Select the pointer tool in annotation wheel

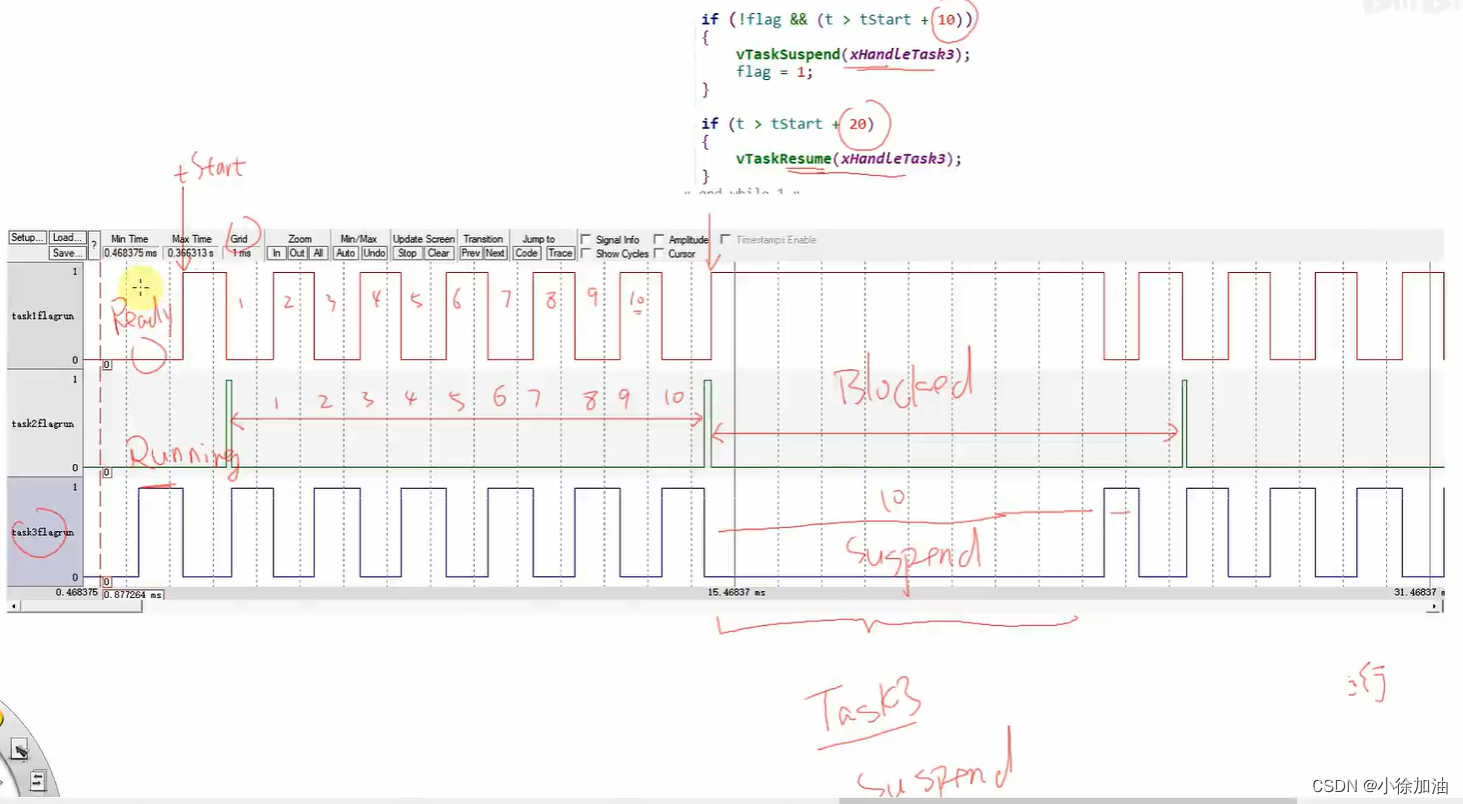(x=20, y=751)
